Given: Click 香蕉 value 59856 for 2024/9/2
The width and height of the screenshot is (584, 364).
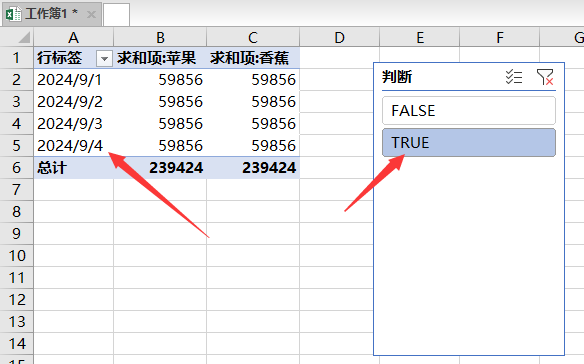Looking at the screenshot, I should click(253, 102).
